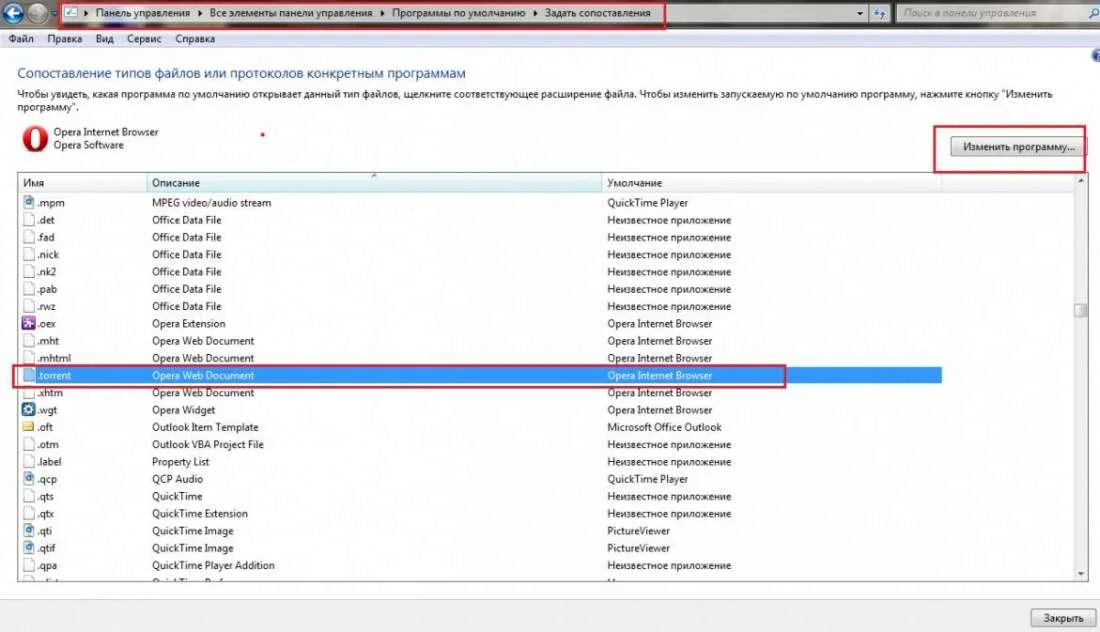
Task: Click the .qtif QuickTime Image icon
Action: click(x=29, y=548)
